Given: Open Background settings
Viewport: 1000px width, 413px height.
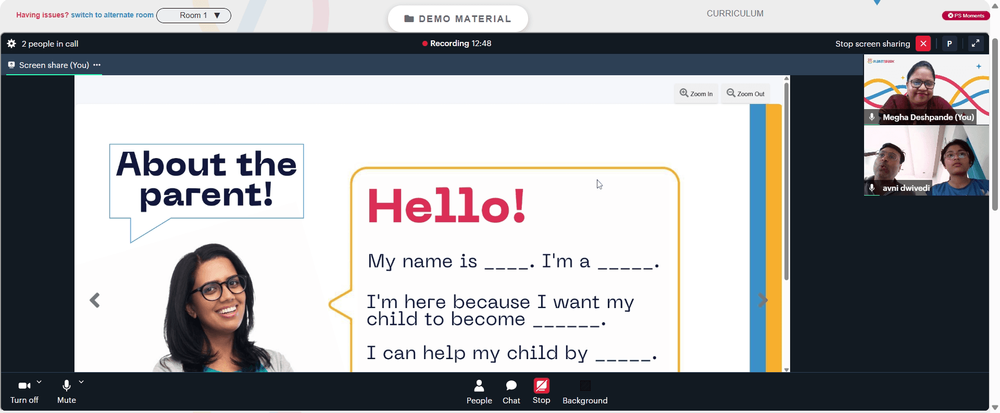Looking at the screenshot, I should pyautogui.click(x=585, y=392).
